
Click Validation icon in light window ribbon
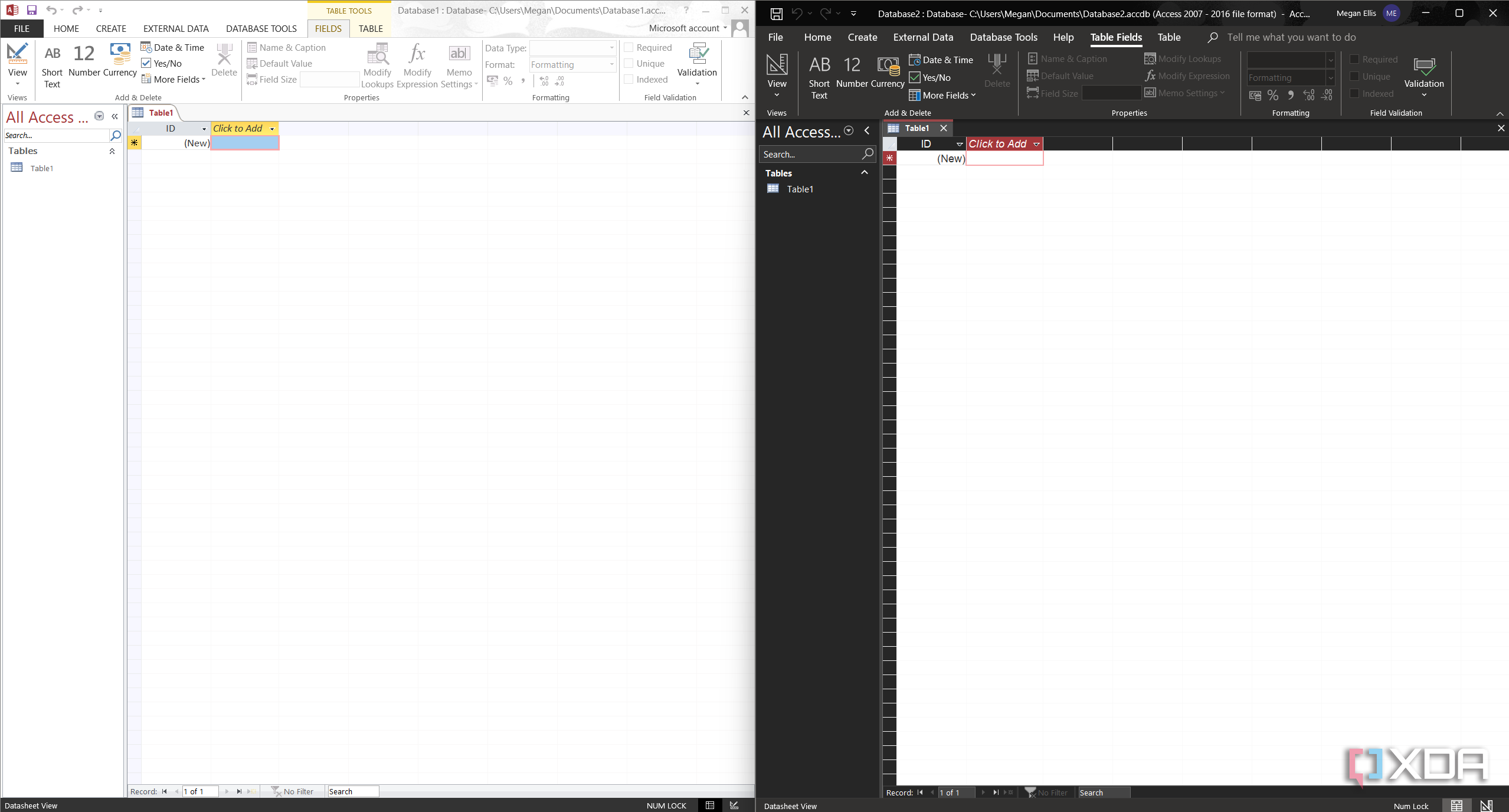697,63
